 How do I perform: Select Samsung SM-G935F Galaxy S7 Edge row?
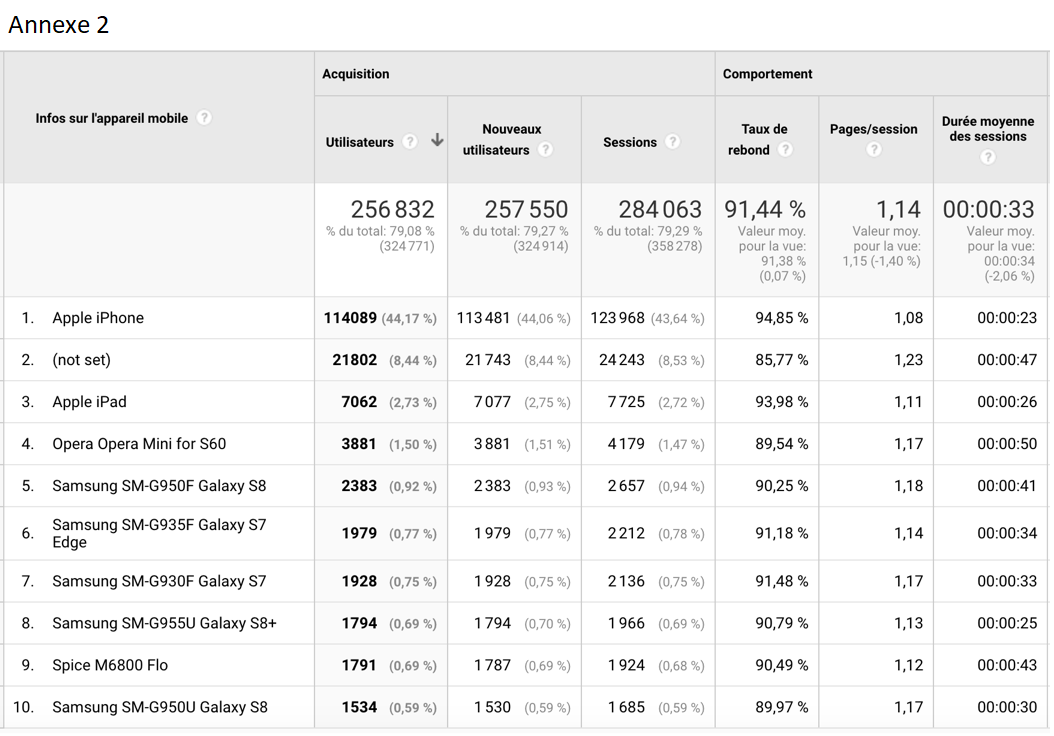(x=159, y=533)
